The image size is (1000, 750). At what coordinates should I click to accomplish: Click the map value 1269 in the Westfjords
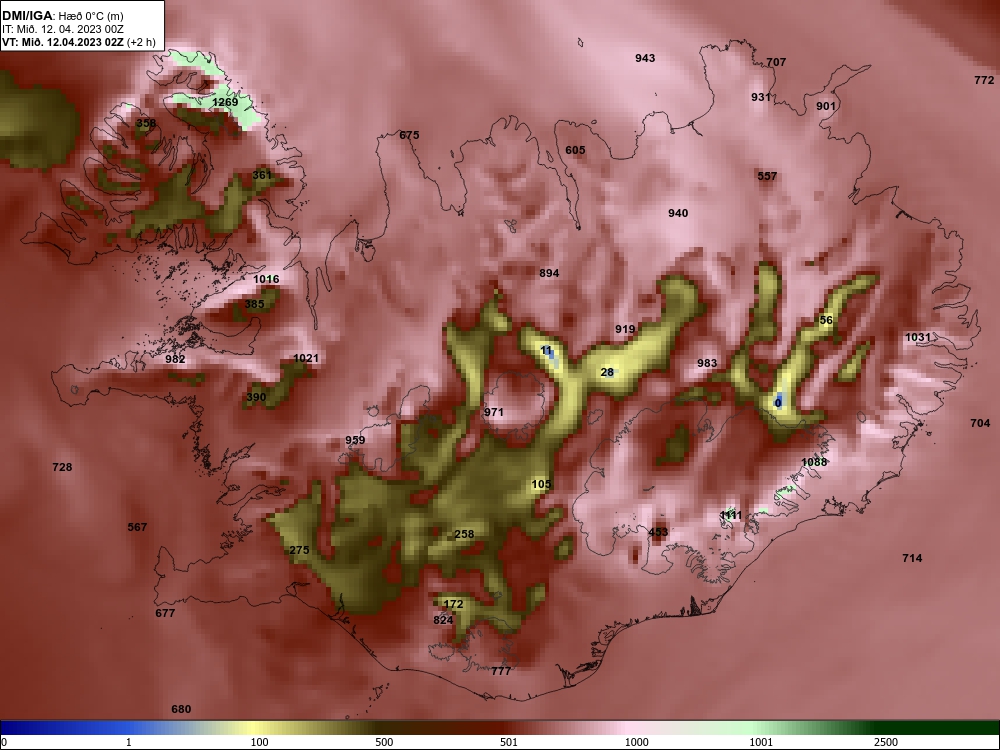click(x=225, y=102)
